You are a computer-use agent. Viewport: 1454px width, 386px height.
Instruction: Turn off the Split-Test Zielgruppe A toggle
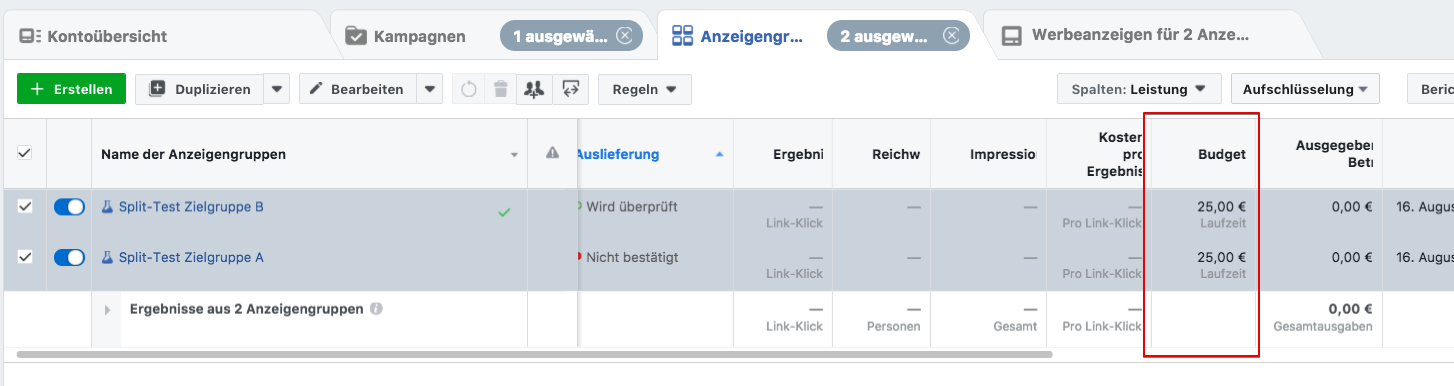(x=69, y=257)
